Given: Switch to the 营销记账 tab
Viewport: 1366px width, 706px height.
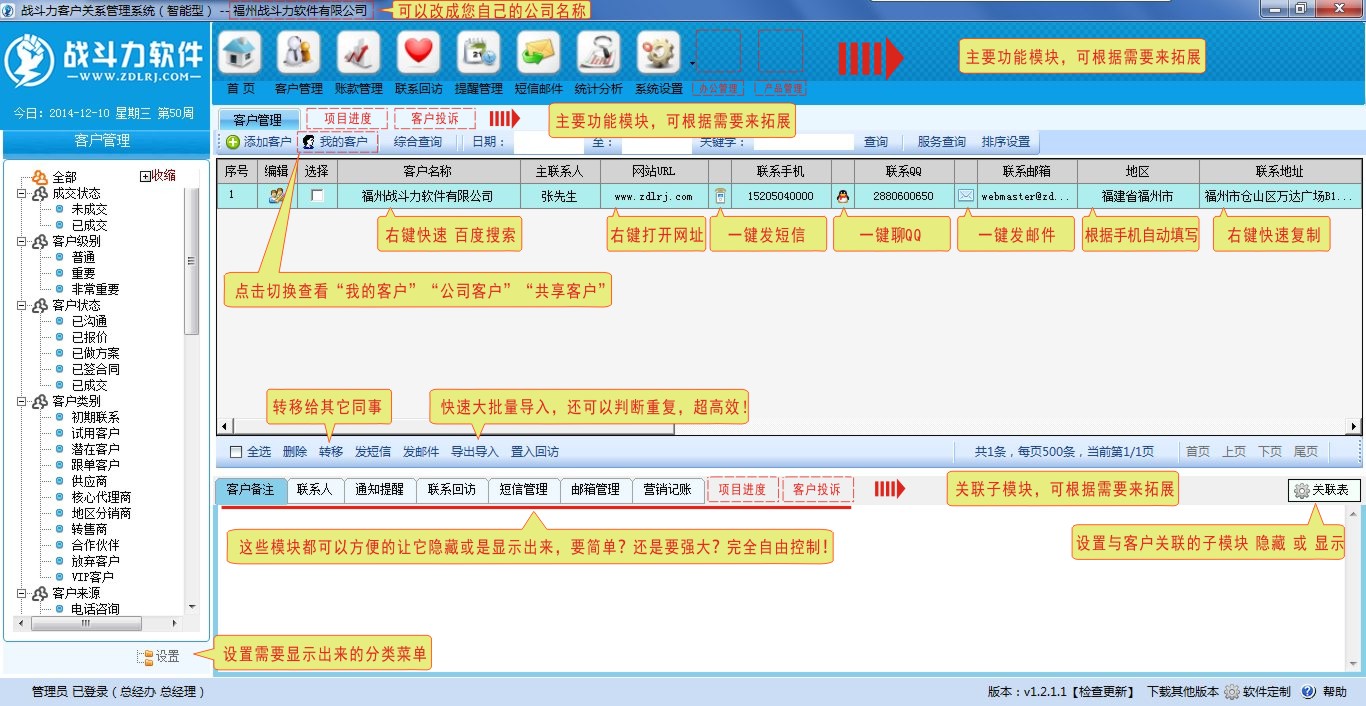Looking at the screenshot, I should (x=667, y=490).
